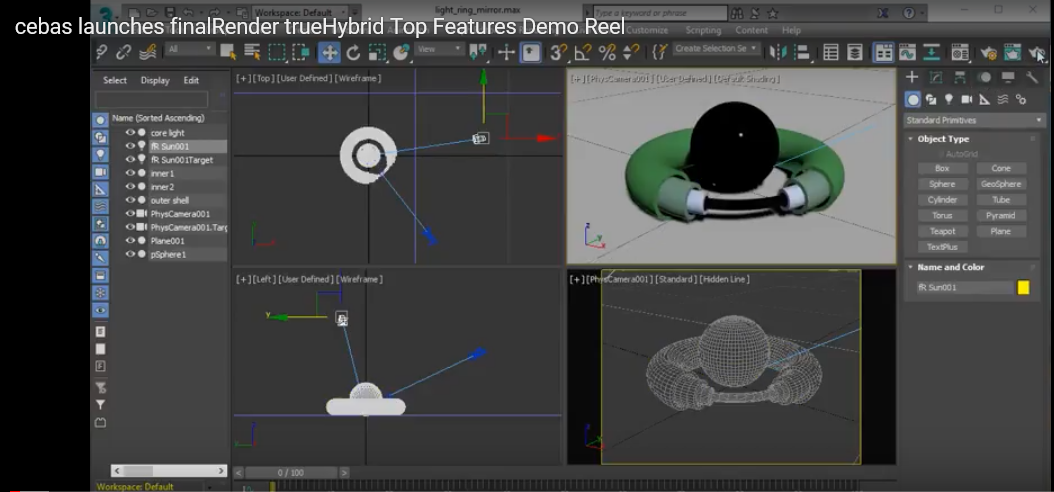Hide the Plane001 object

click(x=130, y=241)
